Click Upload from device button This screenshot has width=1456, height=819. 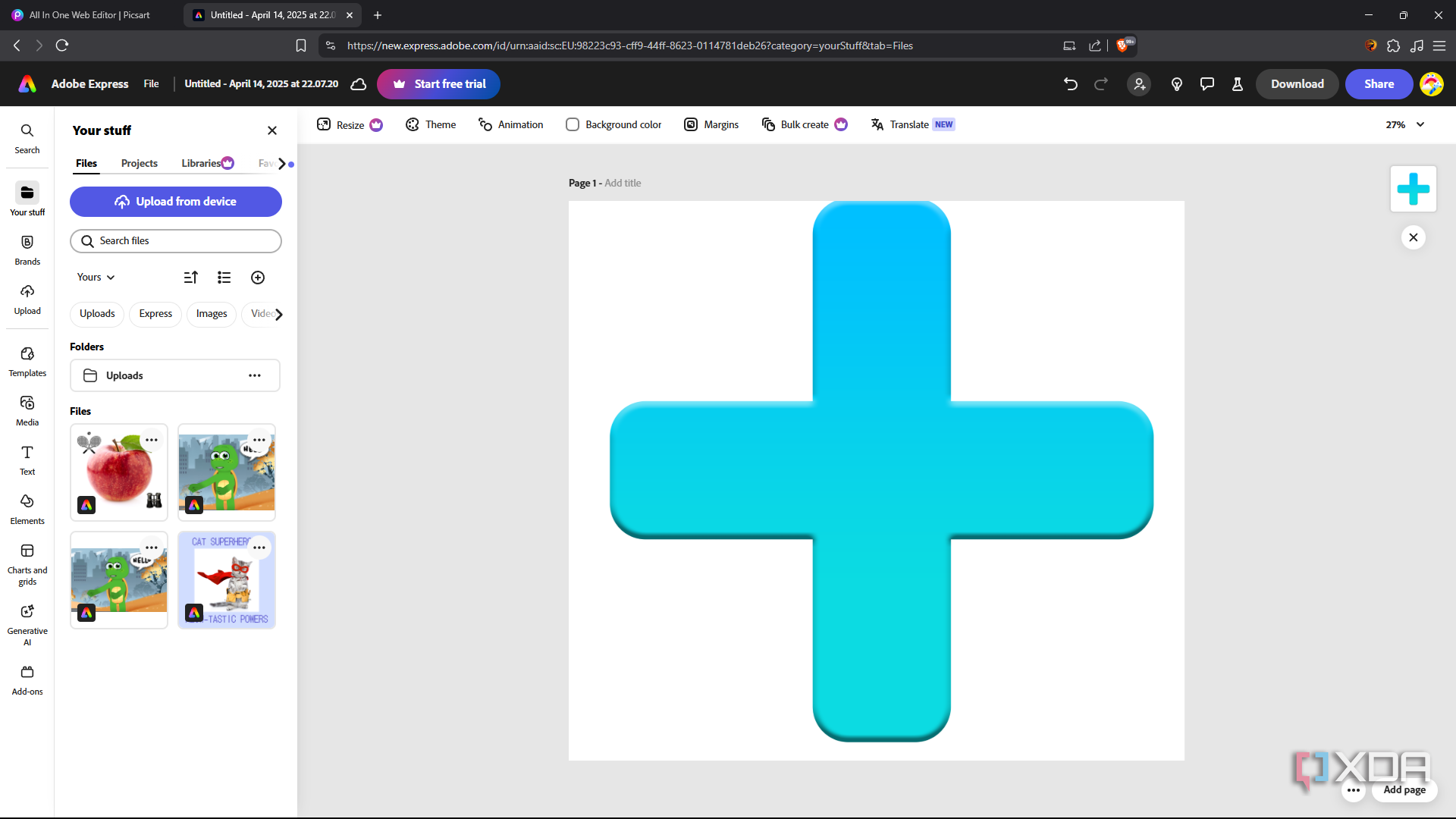pyautogui.click(x=176, y=202)
